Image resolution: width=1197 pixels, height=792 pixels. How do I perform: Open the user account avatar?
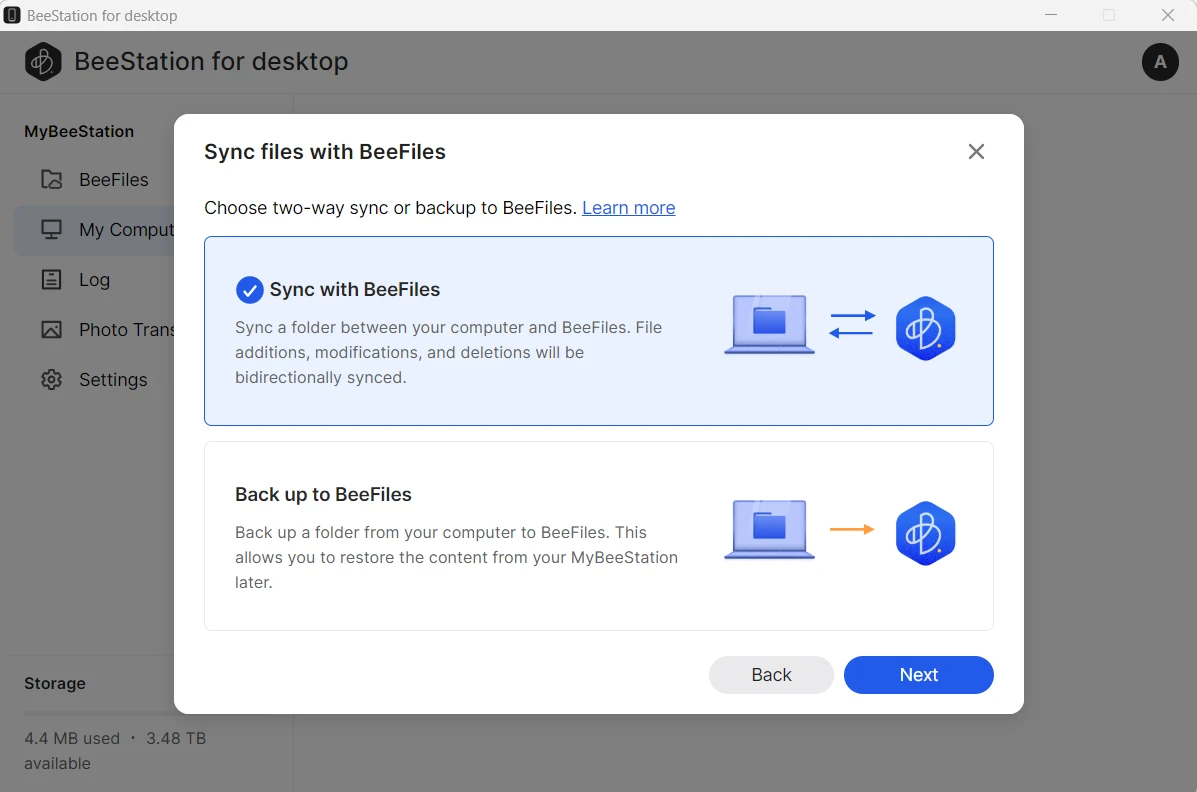[1160, 62]
